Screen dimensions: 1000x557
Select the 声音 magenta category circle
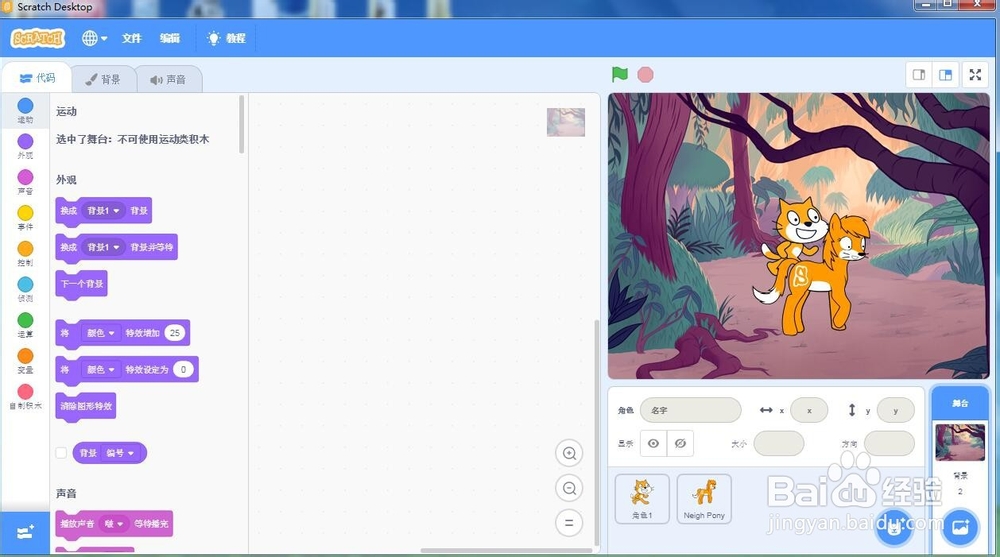pyautogui.click(x=26, y=177)
